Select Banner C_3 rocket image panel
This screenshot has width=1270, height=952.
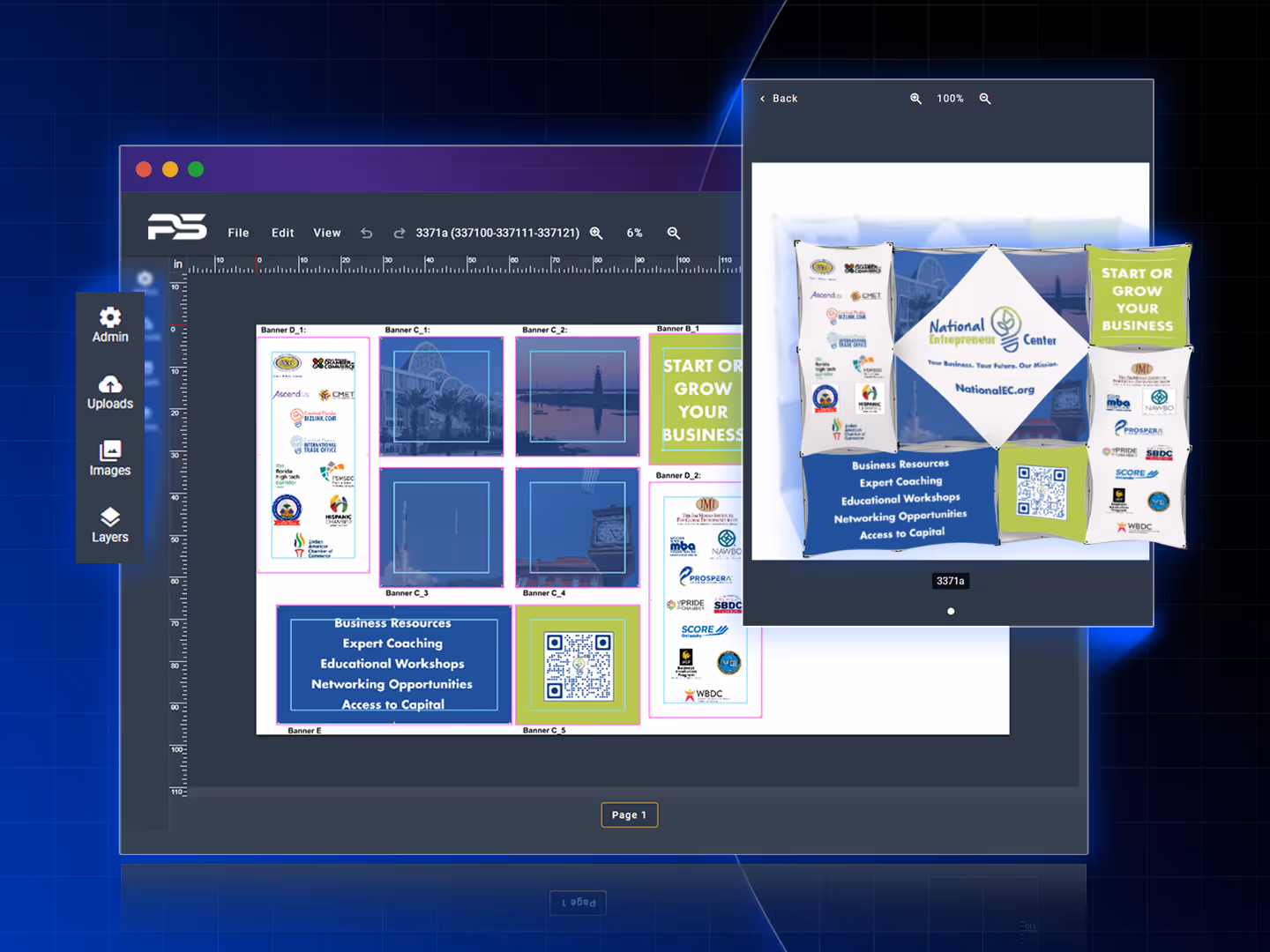click(441, 527)
